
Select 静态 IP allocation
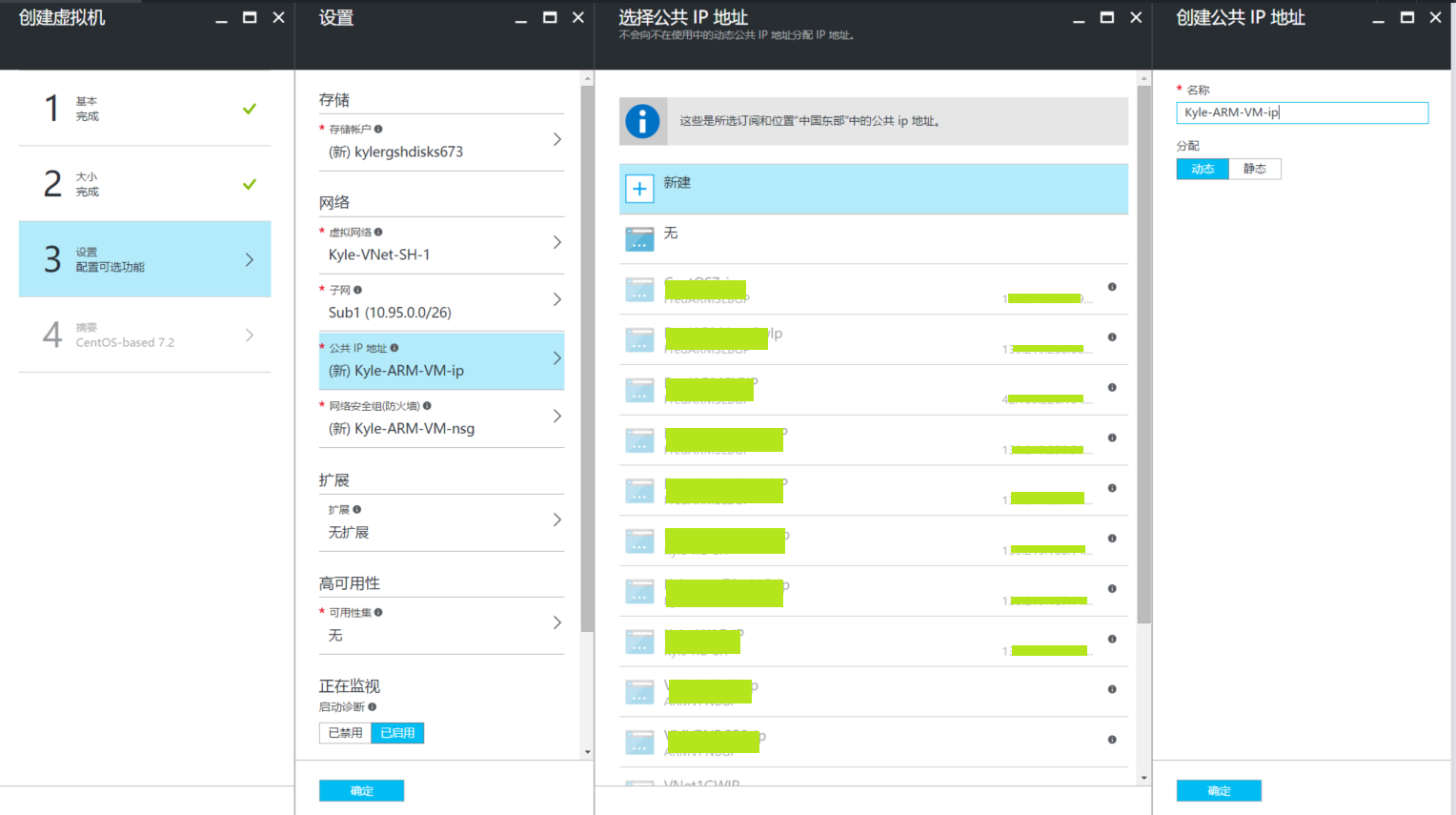1255,169
